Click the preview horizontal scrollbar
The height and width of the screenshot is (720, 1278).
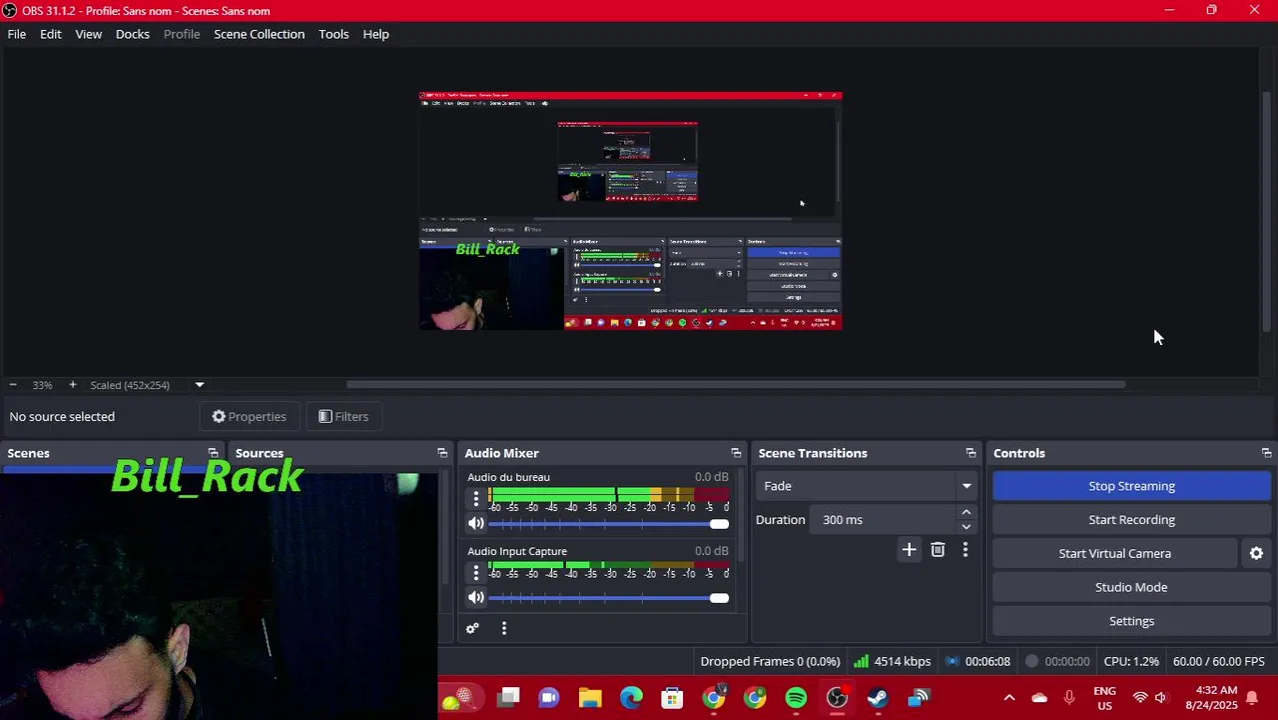(x=735, y=384)
